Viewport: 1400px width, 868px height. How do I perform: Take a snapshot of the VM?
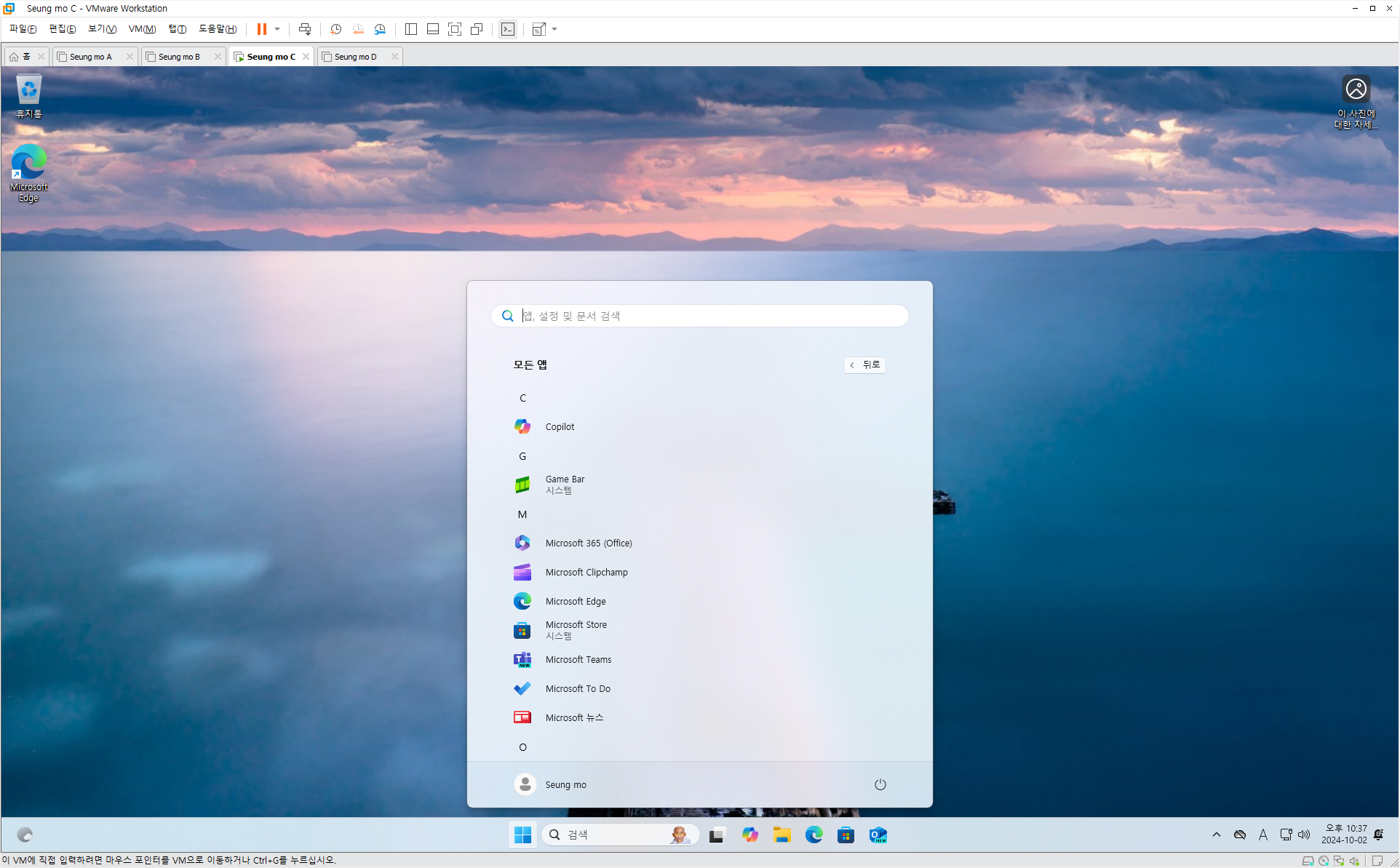(x=335, y=29)
